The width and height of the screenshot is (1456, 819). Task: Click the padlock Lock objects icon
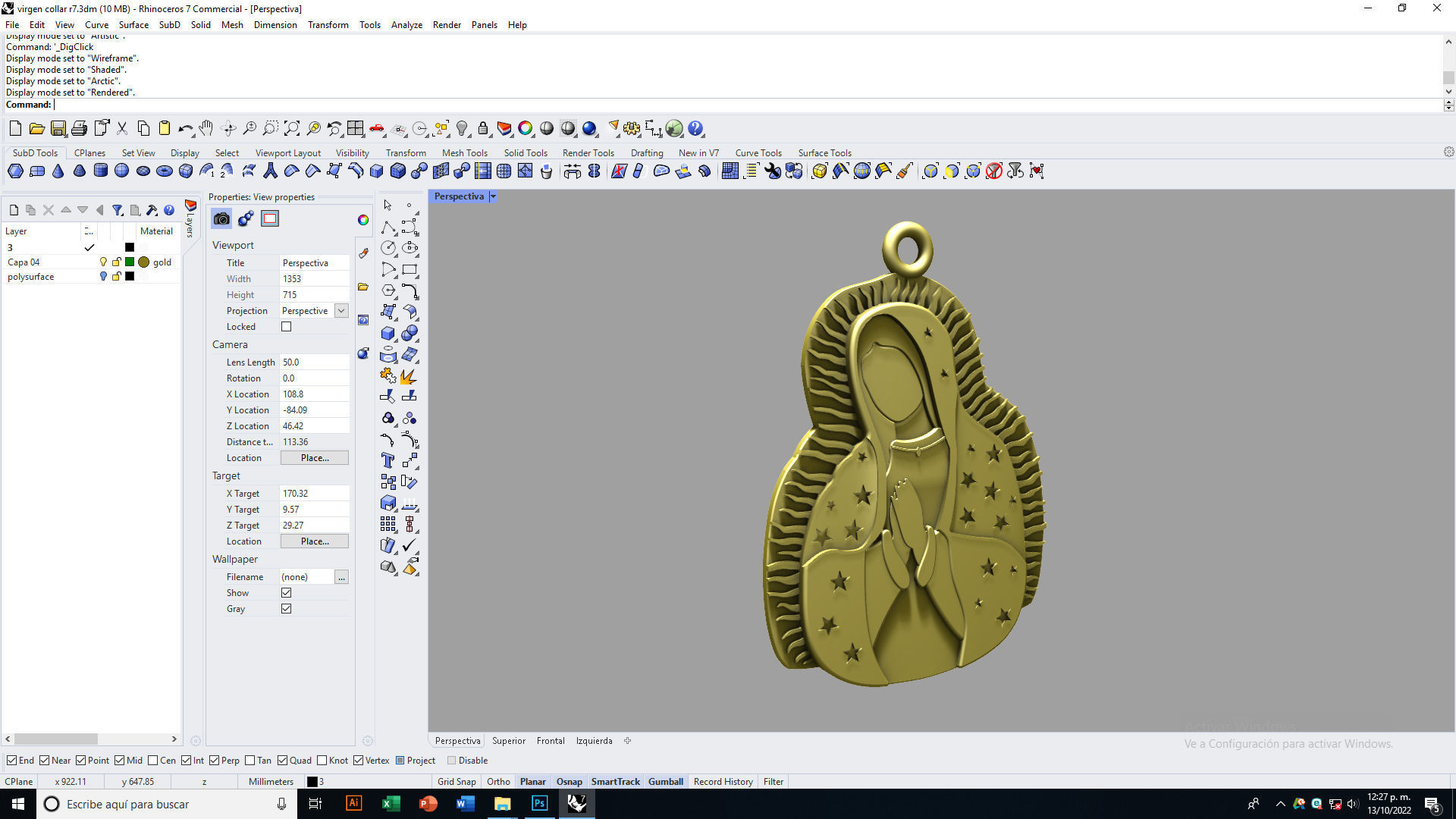(x=483, y=129)
